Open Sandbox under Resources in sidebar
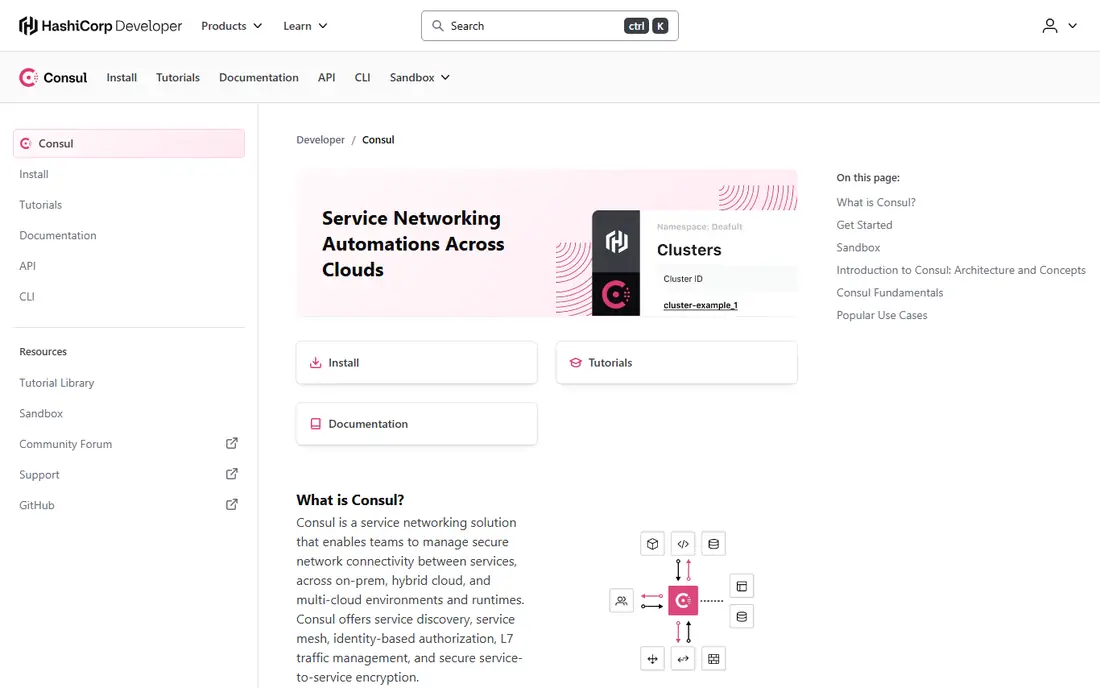 point(41,414)
